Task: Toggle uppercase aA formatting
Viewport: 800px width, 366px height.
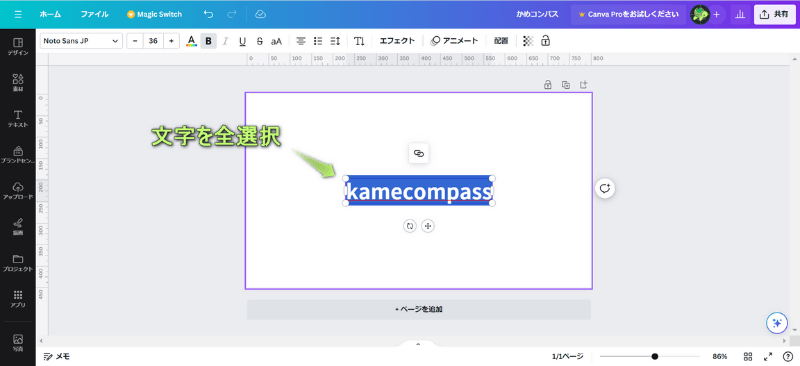Action: (x=276, y=41)
